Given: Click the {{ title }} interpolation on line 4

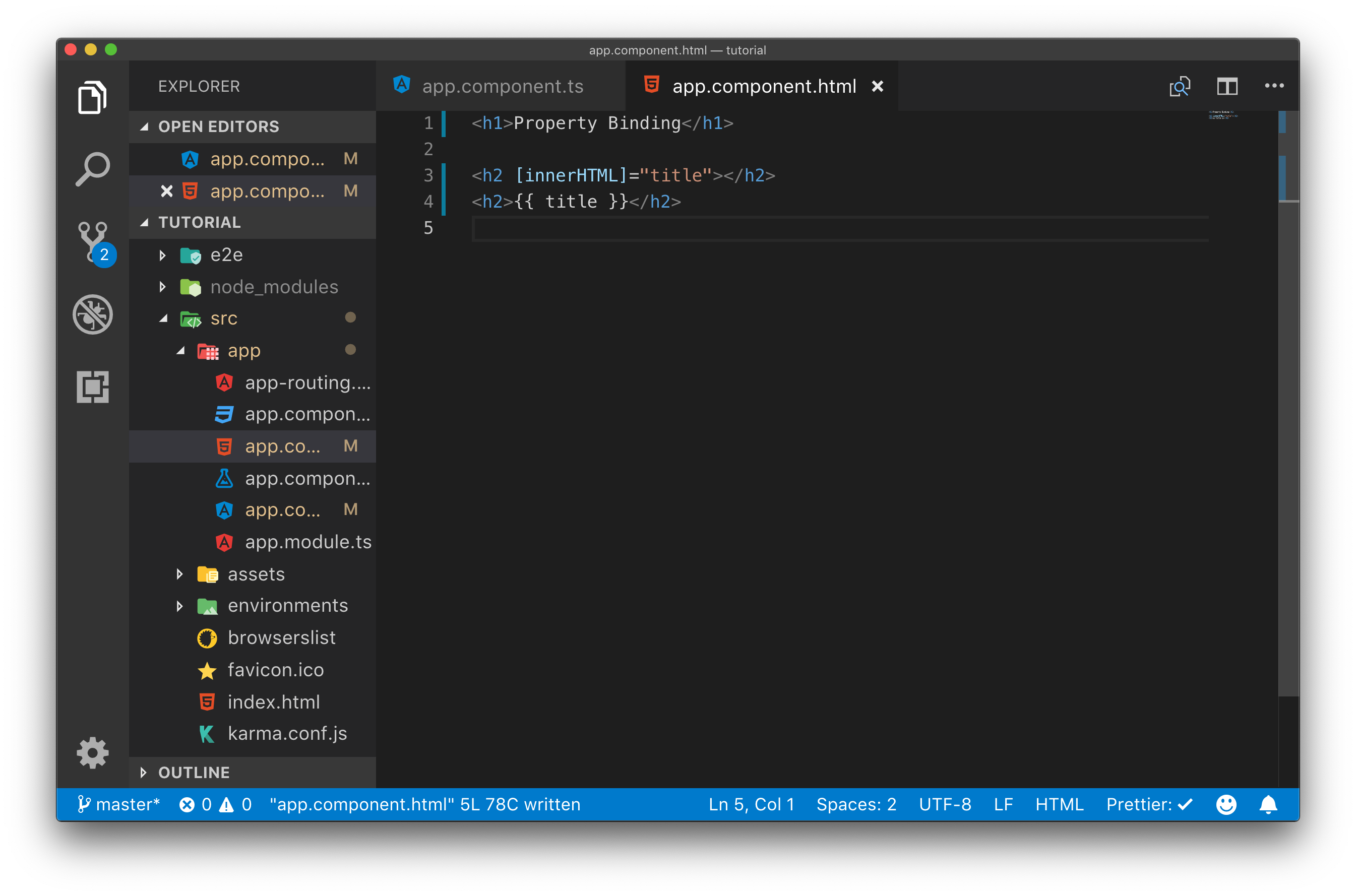Looking at the screenshot, I should (571, 202).
